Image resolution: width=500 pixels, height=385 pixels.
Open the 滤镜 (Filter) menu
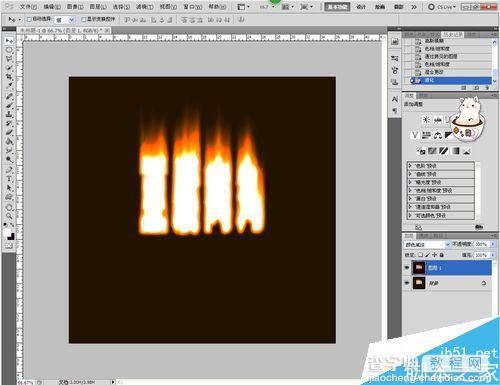coord(144,6)
